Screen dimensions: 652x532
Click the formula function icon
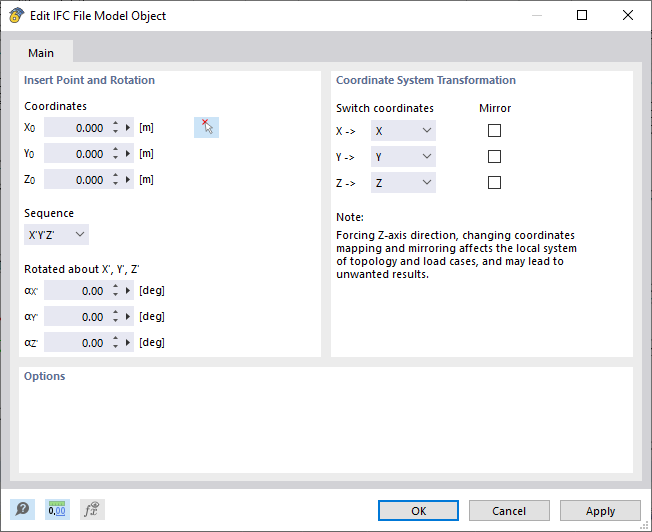pos(91,510)
